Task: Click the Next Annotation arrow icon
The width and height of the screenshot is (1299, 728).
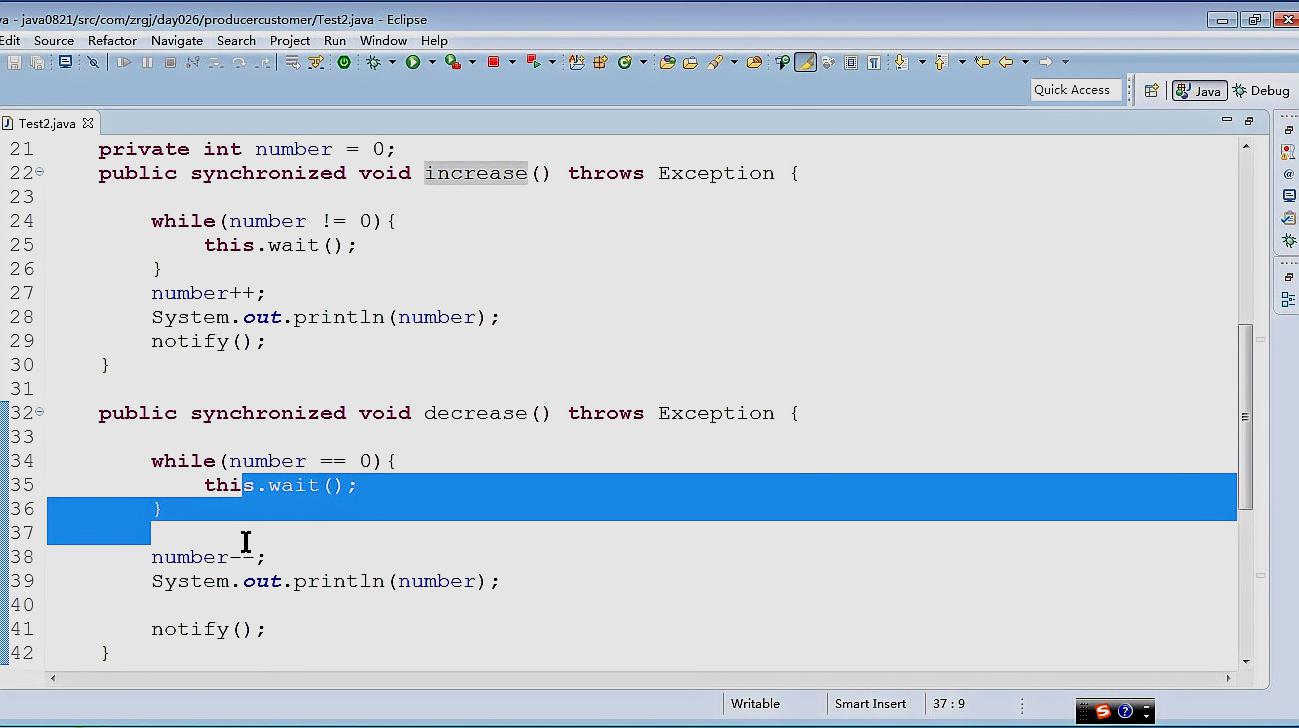Action: (x=901, y=62)
